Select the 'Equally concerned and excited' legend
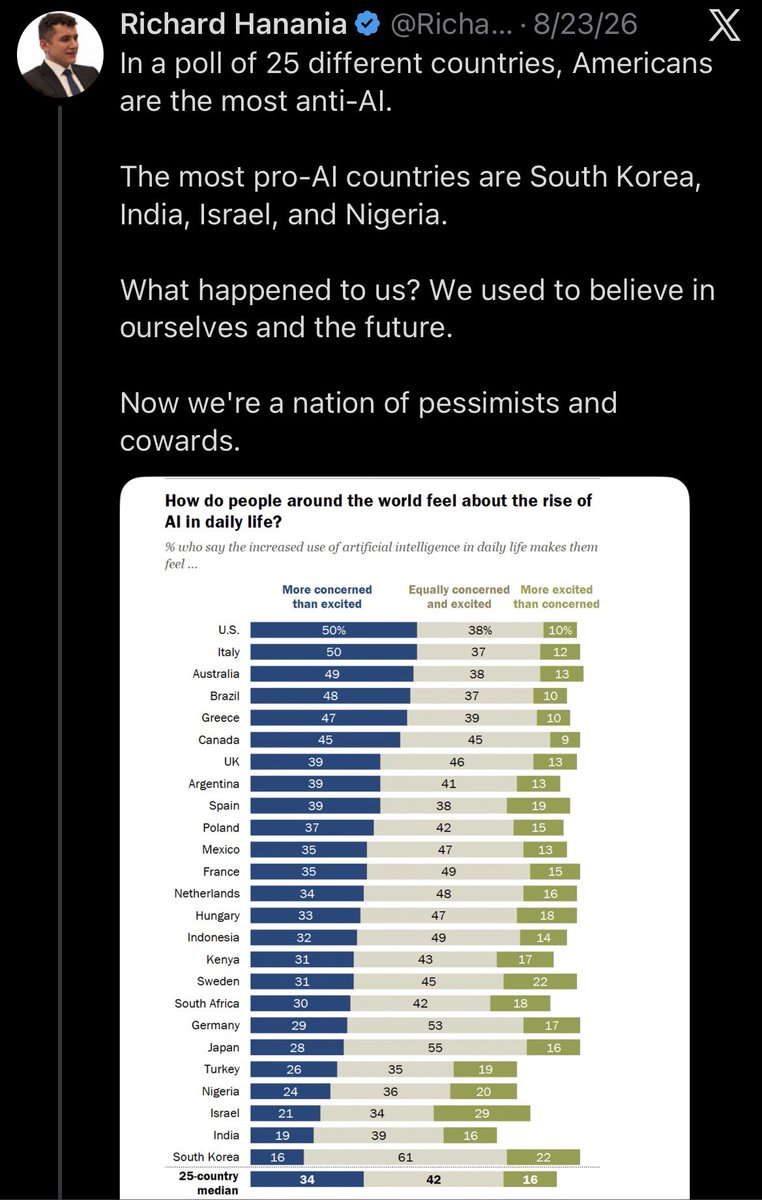762x1200 pixels. 459,597
